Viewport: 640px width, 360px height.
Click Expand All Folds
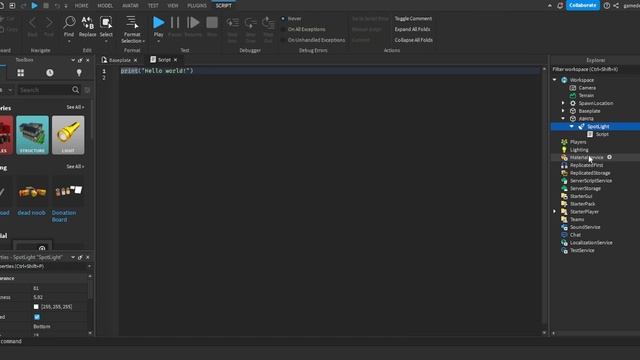[412, 29]
